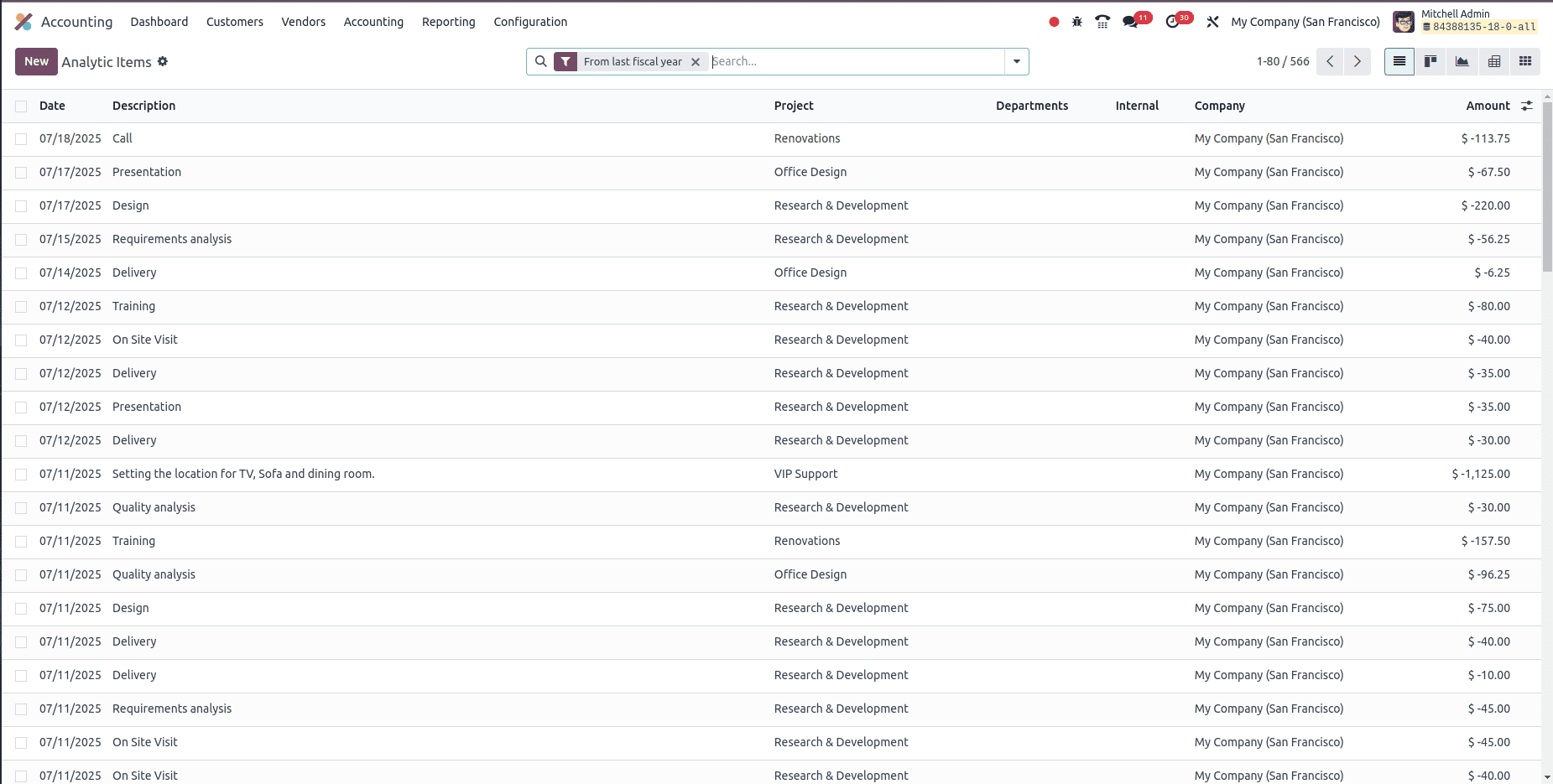Open the Reporting menu
The width and height of the screenshot is (1553, 784).
point(449,22)
